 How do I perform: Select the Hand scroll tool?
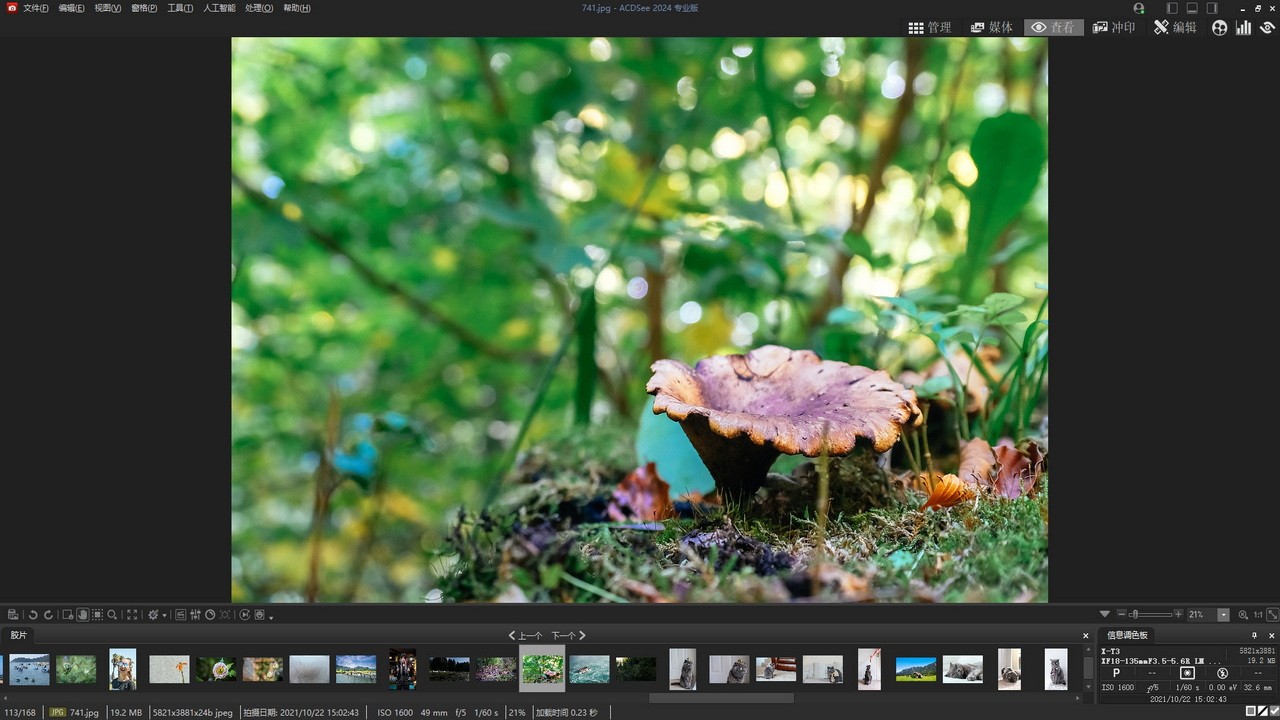82,615
